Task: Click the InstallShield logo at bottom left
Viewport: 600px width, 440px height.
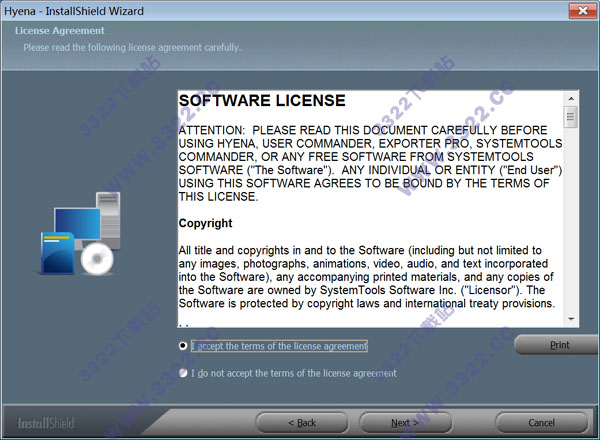Action: [x=46, y=422]
